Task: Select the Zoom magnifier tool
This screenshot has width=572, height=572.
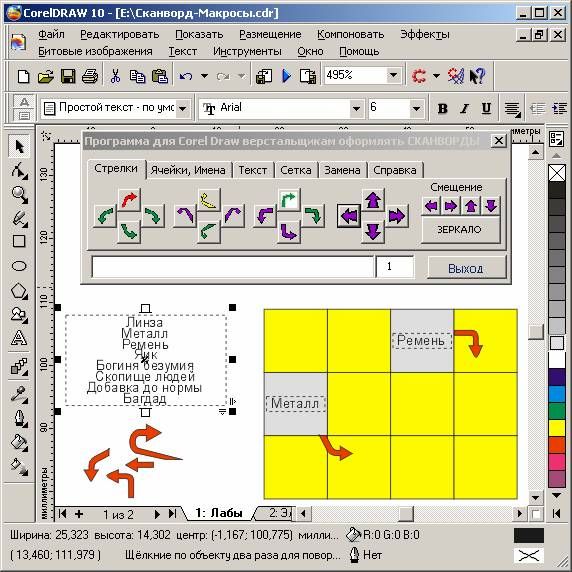Action: 19,194
